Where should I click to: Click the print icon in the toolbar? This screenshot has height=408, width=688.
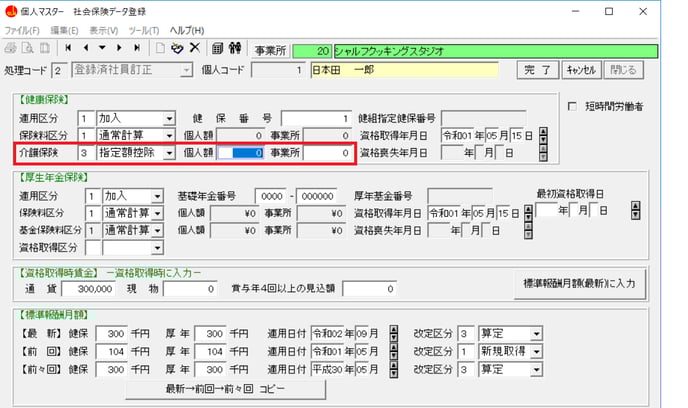(x=11, y=48)
